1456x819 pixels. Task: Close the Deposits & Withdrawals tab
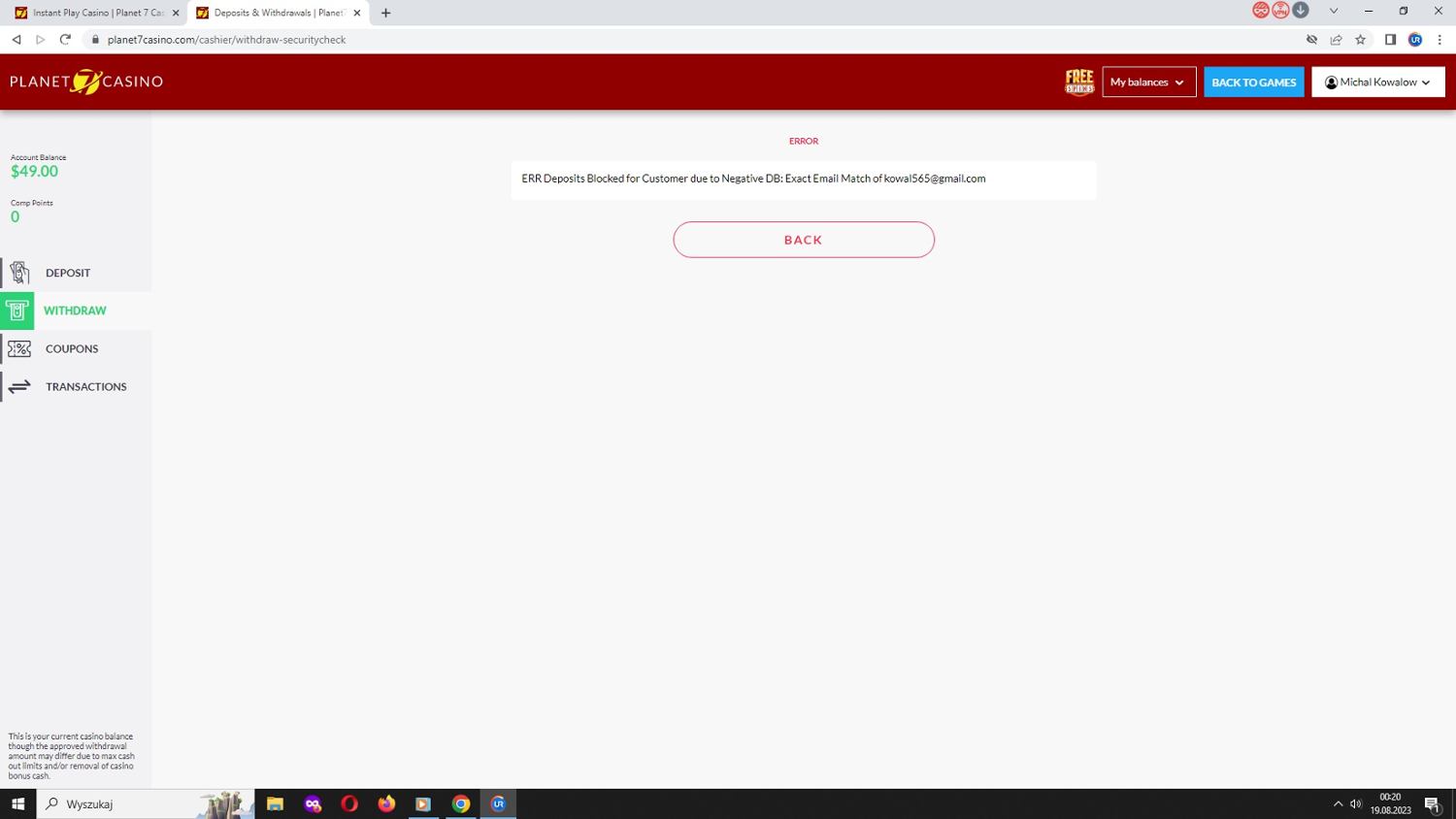357,13
